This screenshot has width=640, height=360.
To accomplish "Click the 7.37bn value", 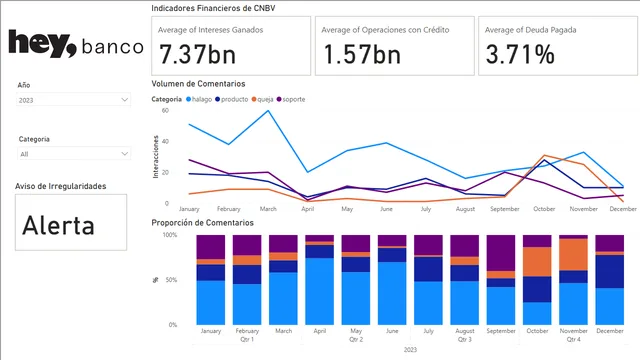I will point(198,54).
